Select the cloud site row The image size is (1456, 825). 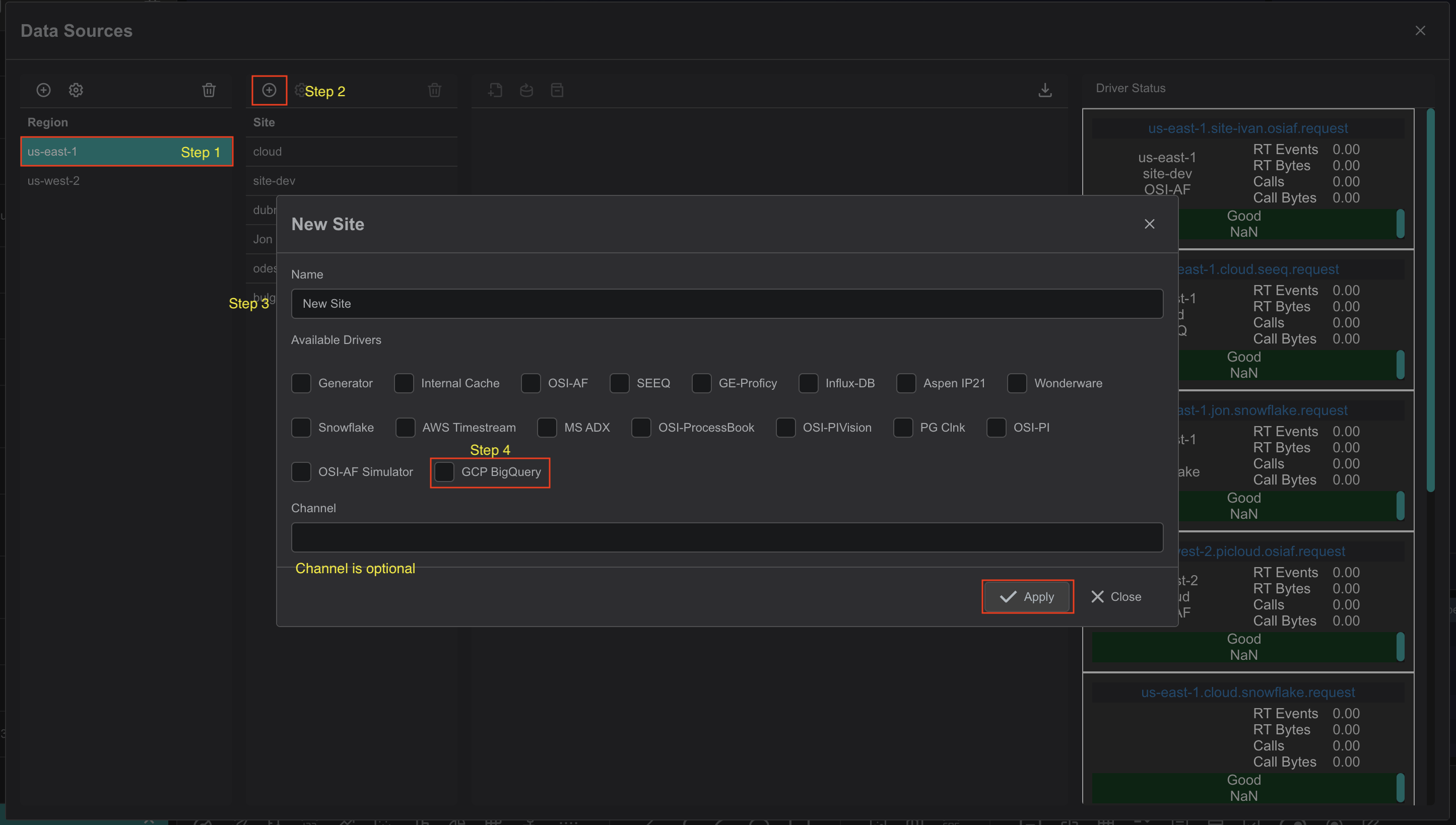coord(351,152)
